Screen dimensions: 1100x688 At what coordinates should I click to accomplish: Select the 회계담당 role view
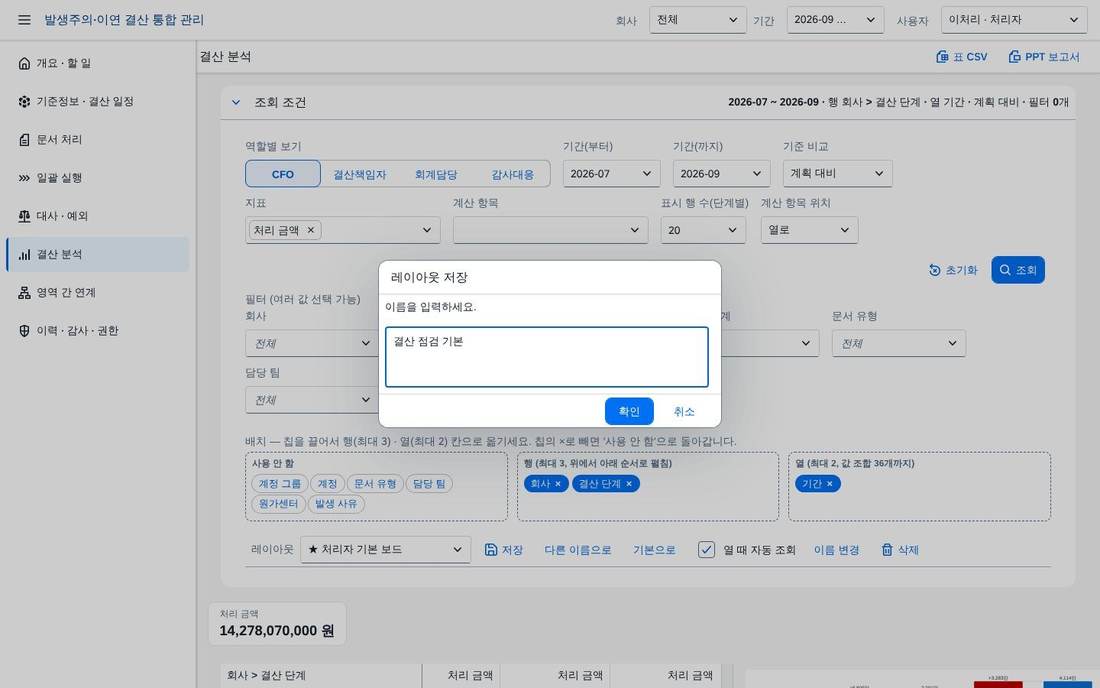[x=436, y=174]
